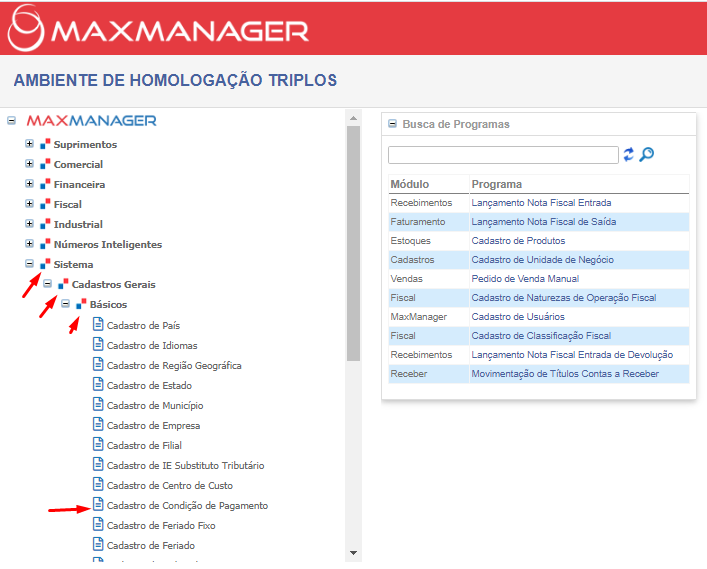Image resolution: width=707 pixels, height=569 pixels.
Task: Click the tree scrollbar down arrow
Action: [354, 553]
